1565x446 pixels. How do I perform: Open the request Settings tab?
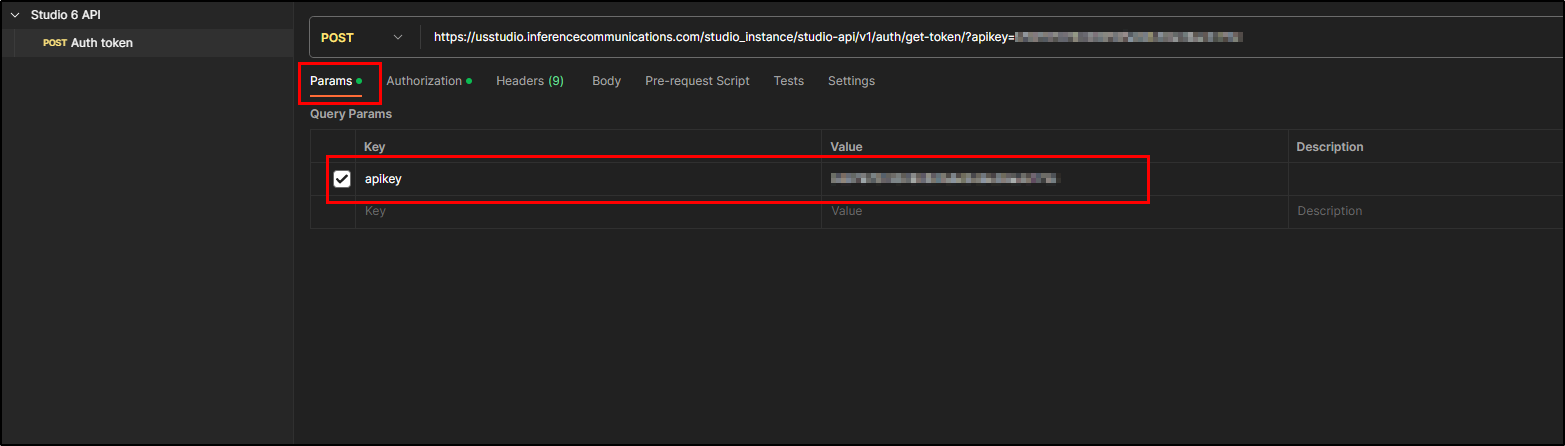(x=851, y=81)
